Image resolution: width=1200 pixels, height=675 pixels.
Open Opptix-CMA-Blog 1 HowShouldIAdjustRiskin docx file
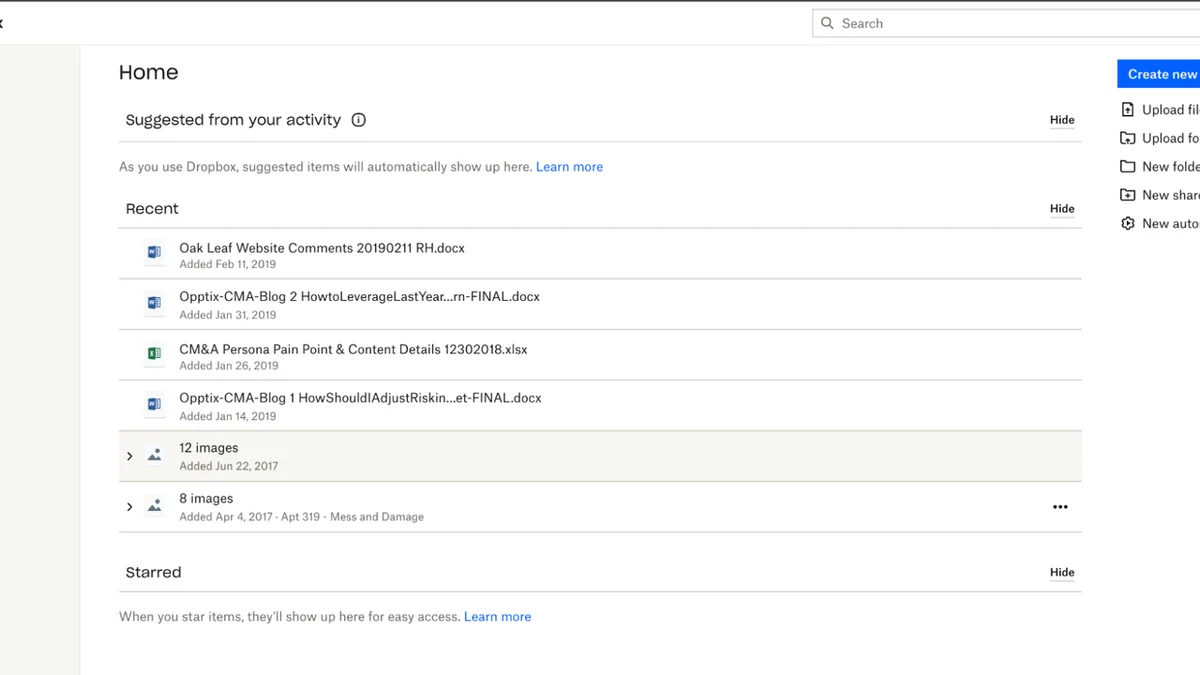click(360, 398)
